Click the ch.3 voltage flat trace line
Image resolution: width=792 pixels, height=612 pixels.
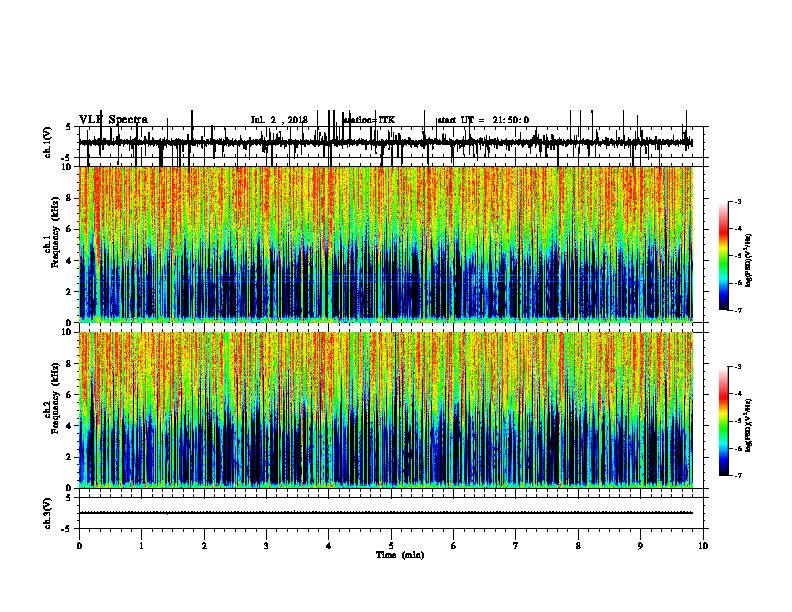point(386,513)
